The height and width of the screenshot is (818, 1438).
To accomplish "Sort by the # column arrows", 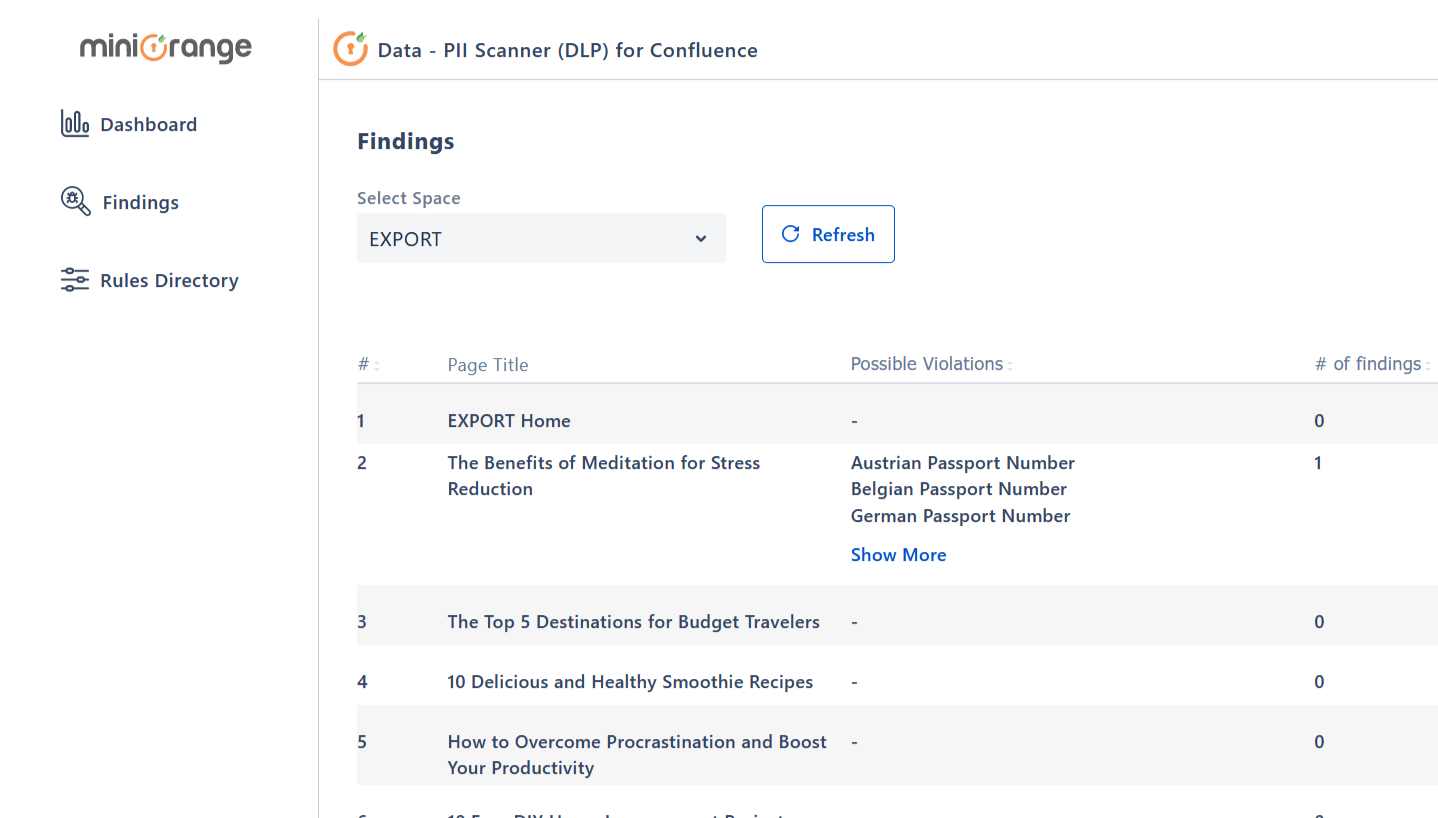I will pyautogui.click(x=377, y=366).
